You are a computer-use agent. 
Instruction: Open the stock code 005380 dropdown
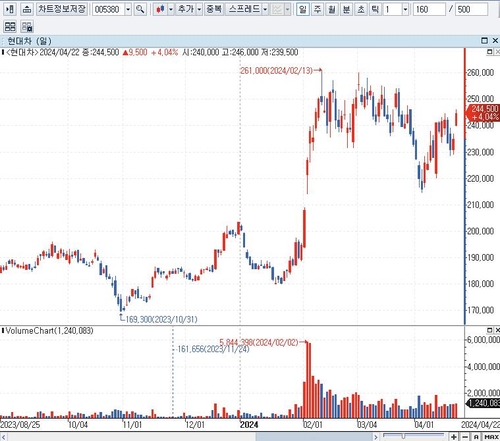coord(128,9)
